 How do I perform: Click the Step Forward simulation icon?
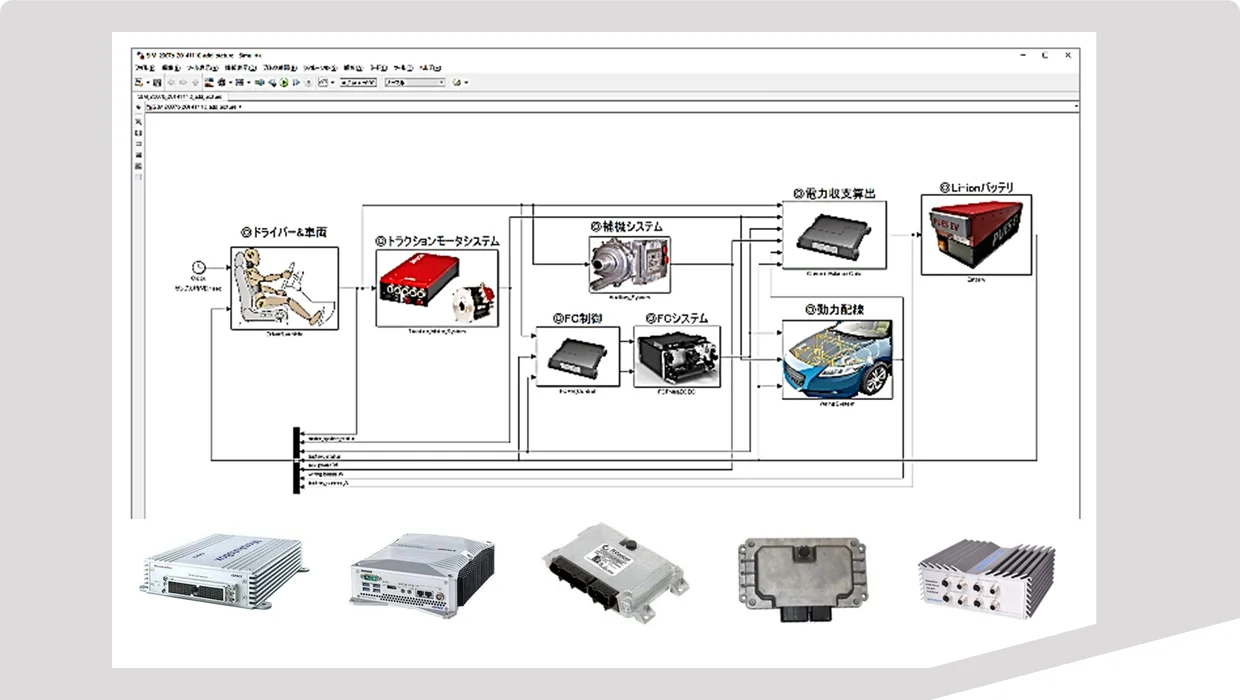click(296, 82)
